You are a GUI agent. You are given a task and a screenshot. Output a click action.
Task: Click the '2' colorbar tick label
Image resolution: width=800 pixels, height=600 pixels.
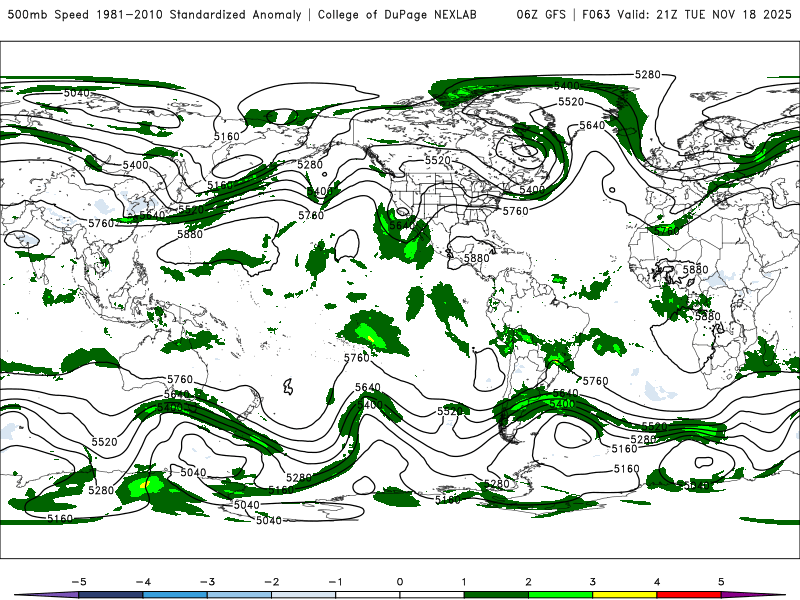[x=528, y=582]
